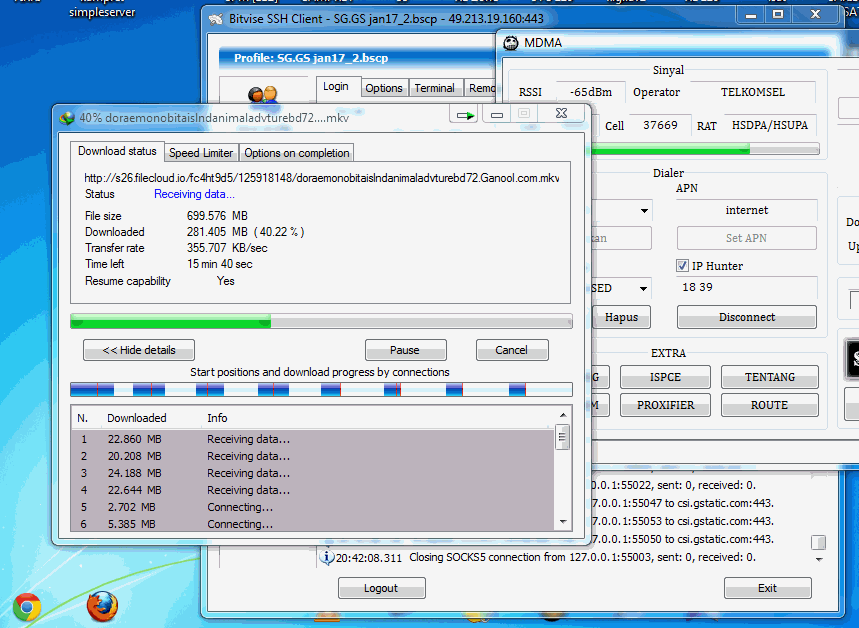Select the Login tab in Bitvise

336,87
